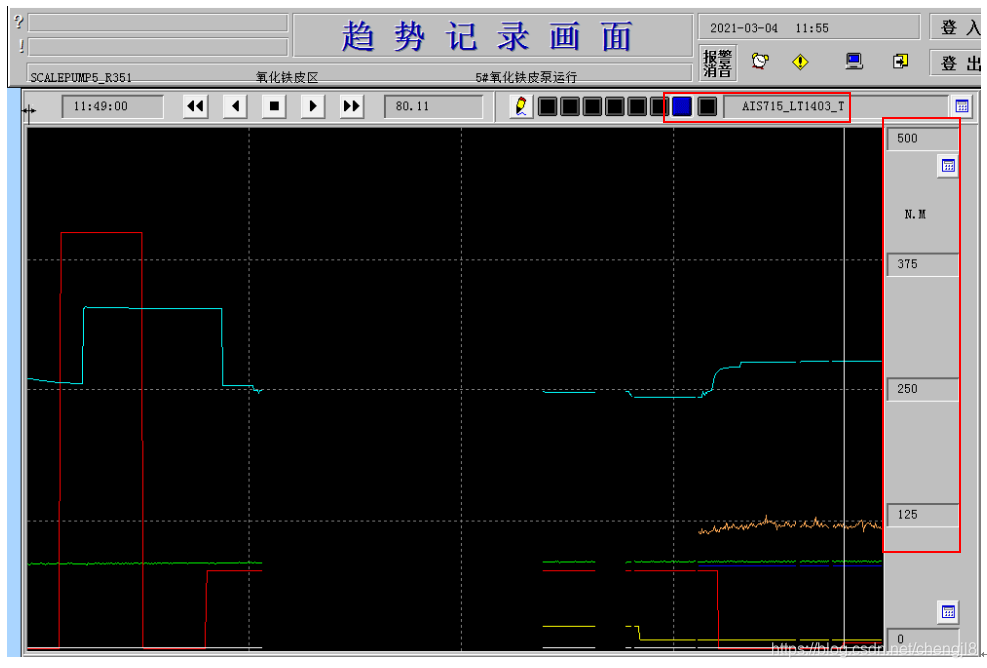Select the fifth black pen square
This screenshot has width=987, height=668.
coord(637,106)
